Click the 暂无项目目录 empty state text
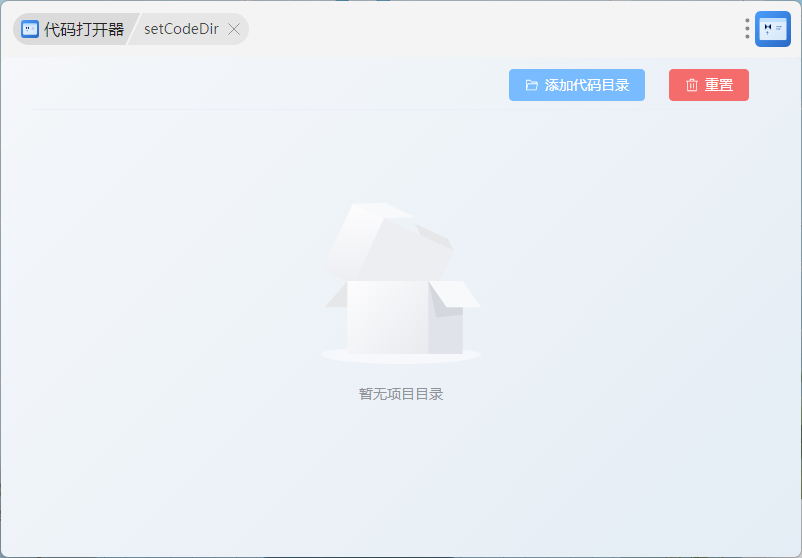Viewport: 802px width, 558px height. [400, 394]
